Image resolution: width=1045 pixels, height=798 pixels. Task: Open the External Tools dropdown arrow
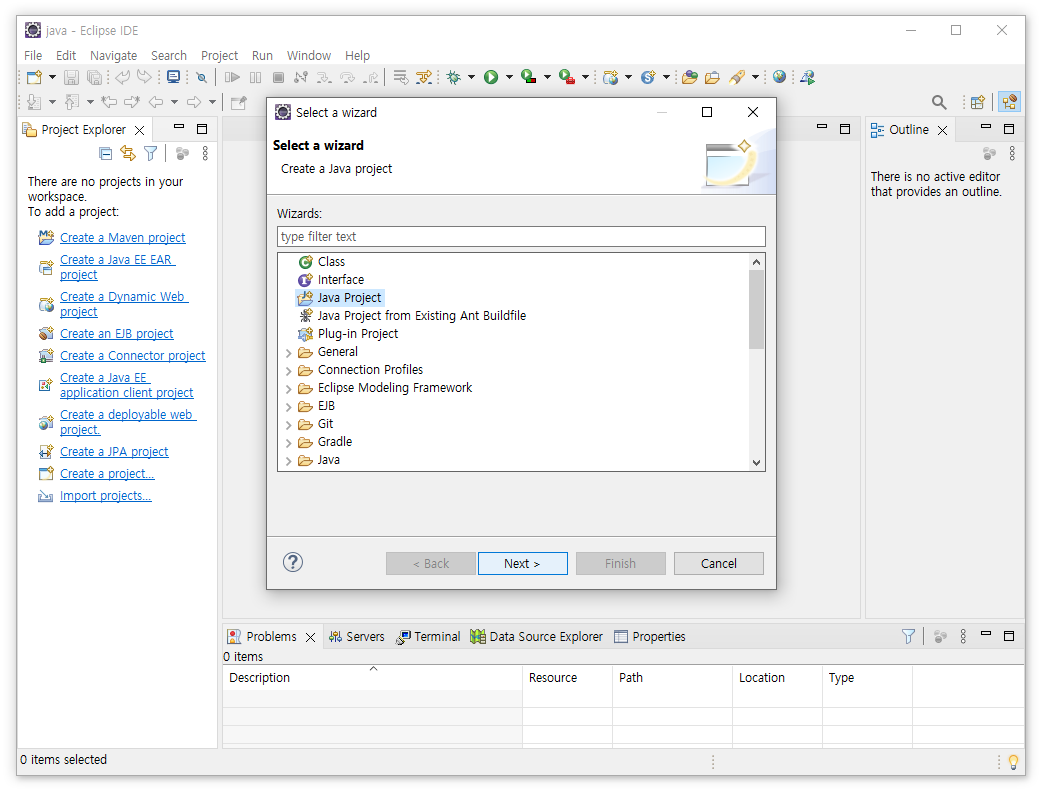(585, 77)
